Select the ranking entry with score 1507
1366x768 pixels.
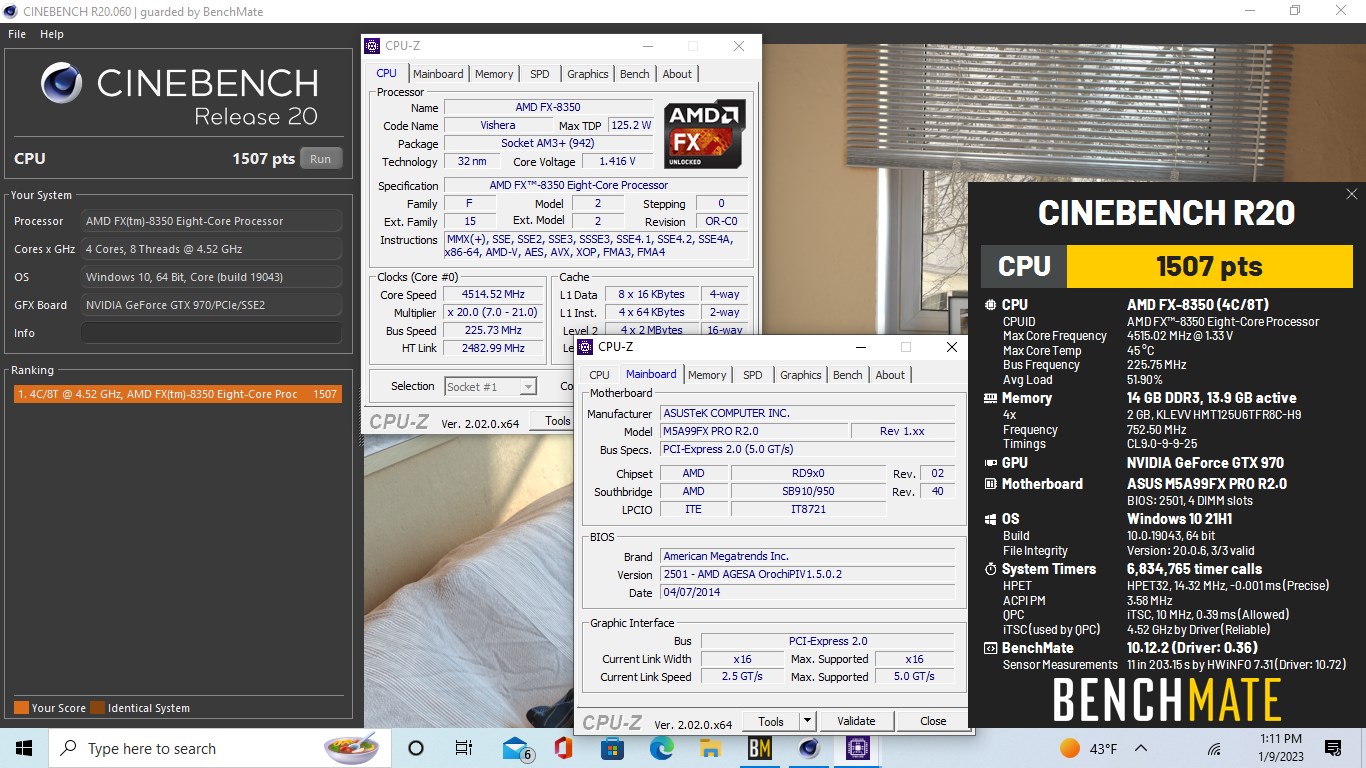pyautogui.click(x=177, y=394)
